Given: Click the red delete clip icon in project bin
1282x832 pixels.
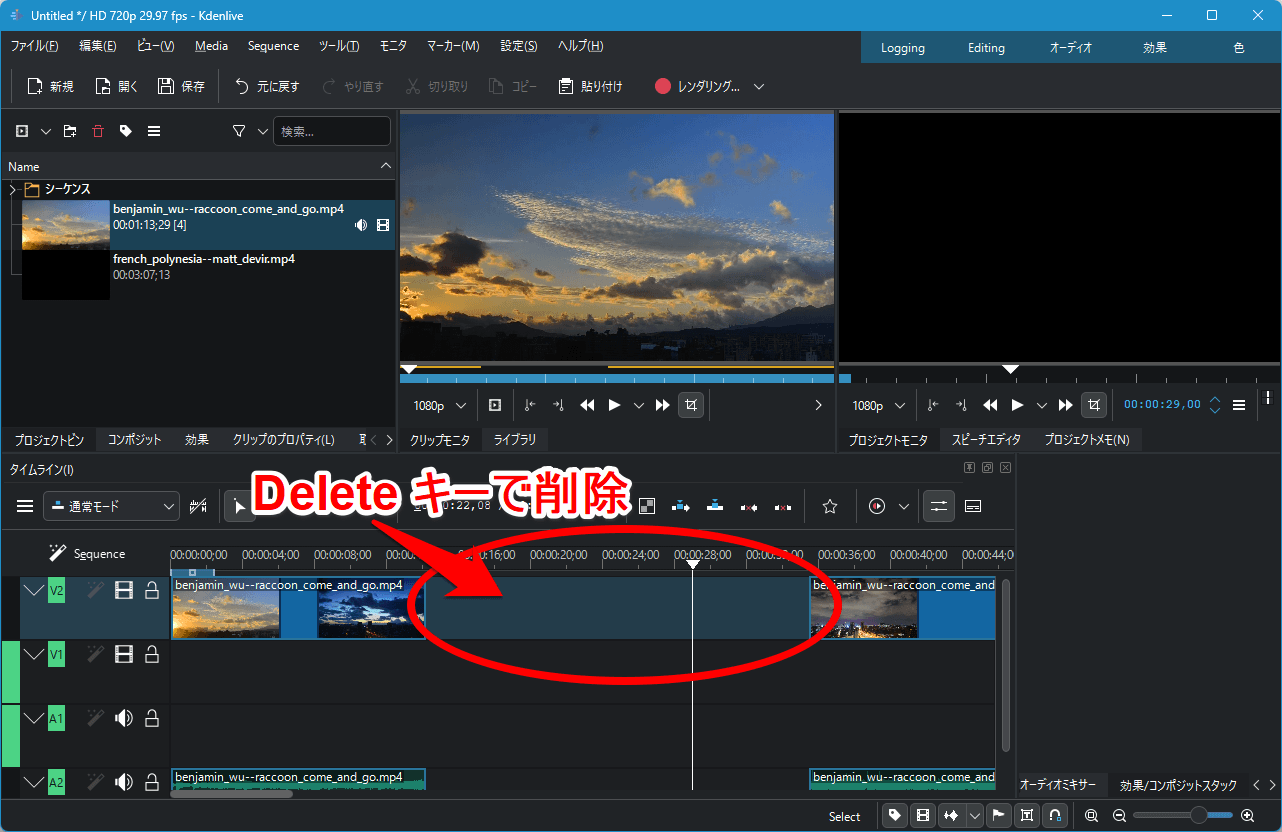Looking at the screenshot, I should point(97,131).
